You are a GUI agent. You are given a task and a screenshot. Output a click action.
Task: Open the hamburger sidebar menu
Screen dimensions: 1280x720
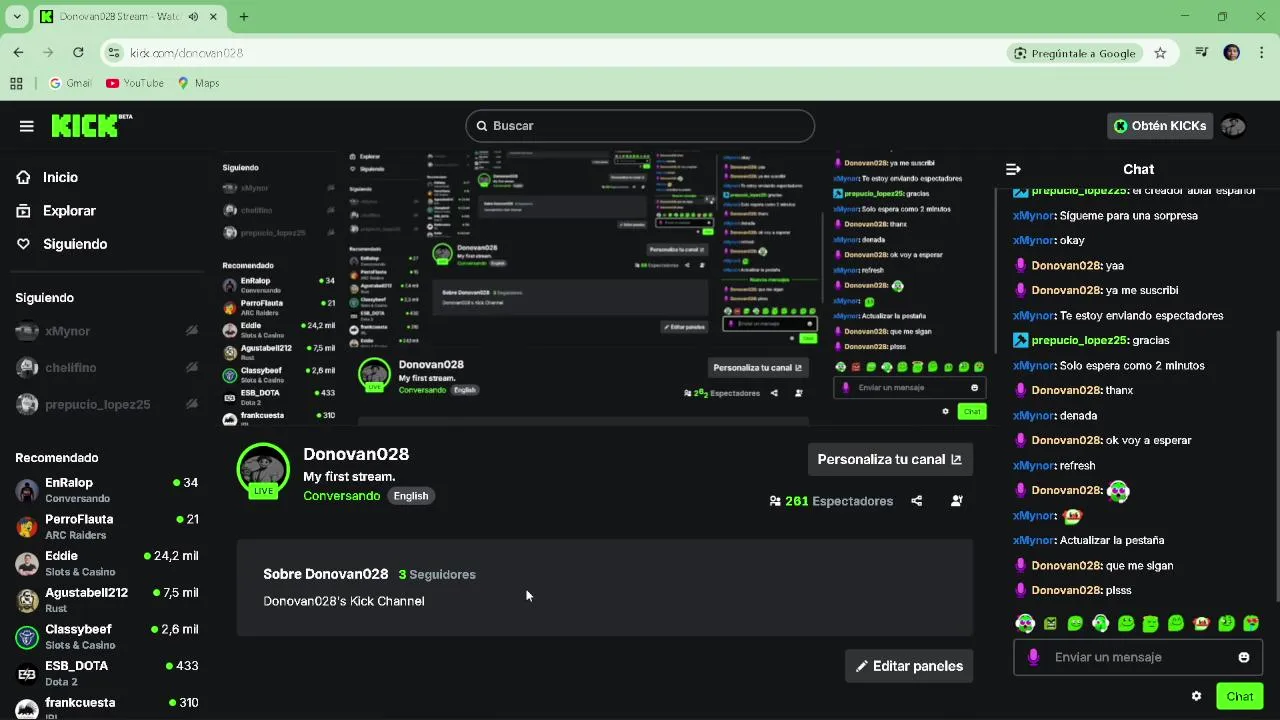pos(27,126)
